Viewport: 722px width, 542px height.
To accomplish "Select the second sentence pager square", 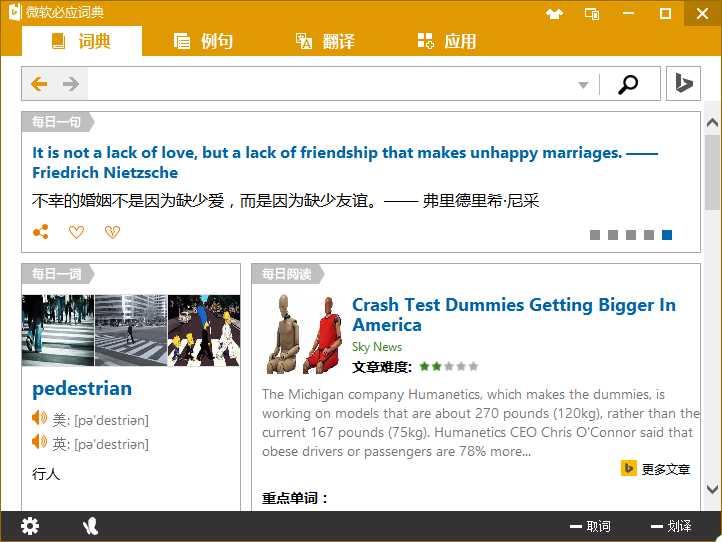I will pyautogui.click(x=613, y=235).
